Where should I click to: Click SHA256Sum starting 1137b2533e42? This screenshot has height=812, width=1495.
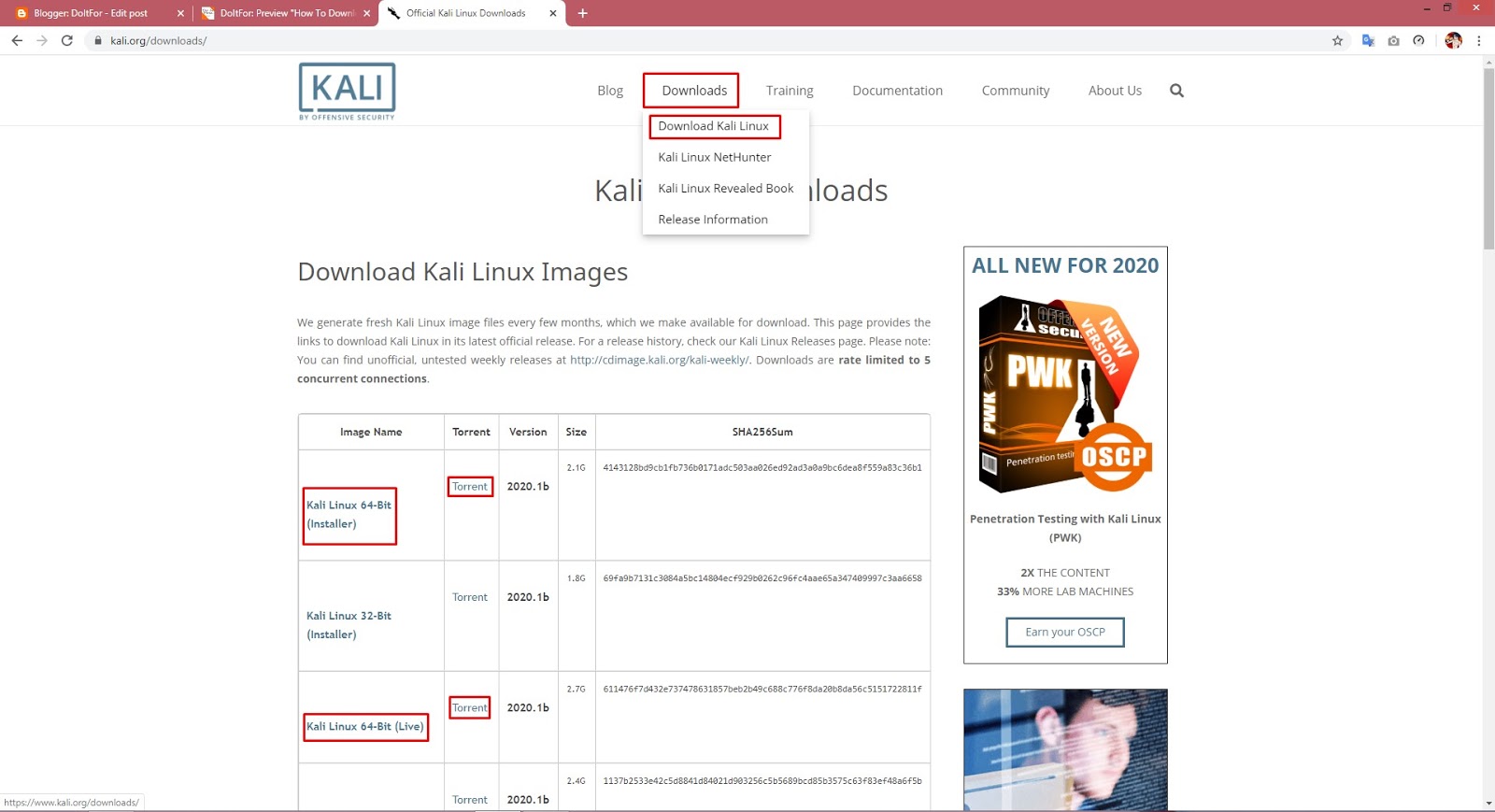(x=762, y=781)
